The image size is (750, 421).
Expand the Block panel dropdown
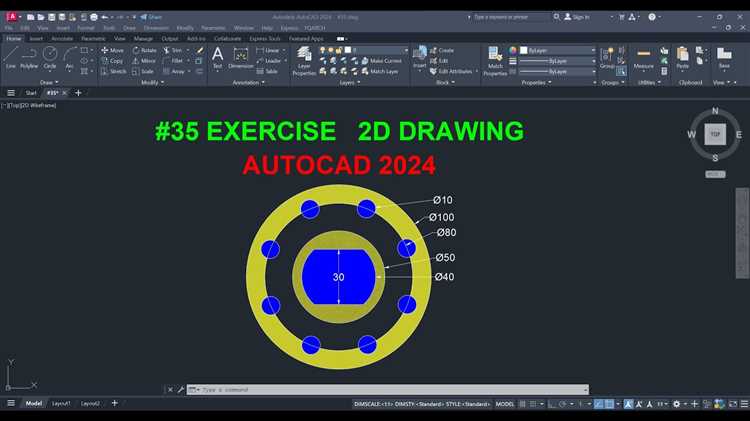pyautogui.click(x=445, y=82)
